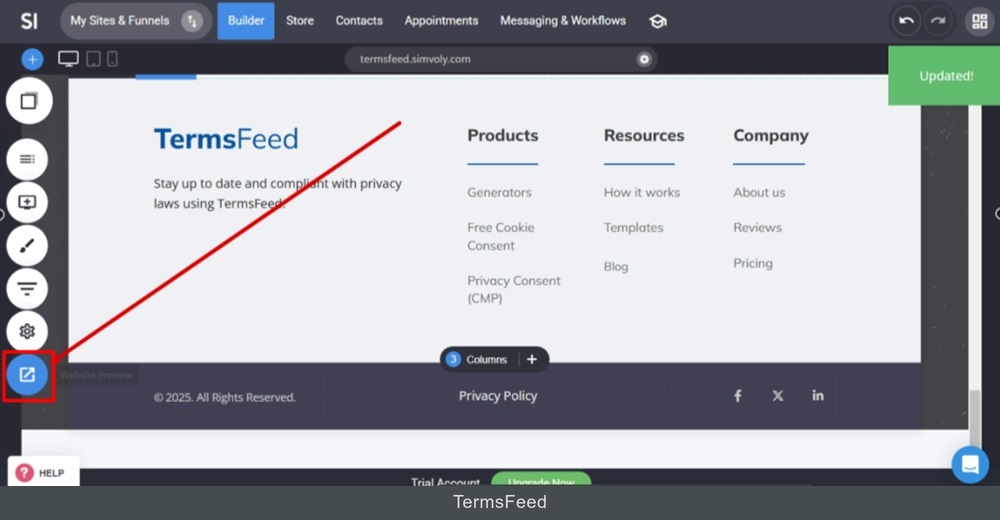Click the HELP button
This screenshot has height=520, width=1000.
(43, 473)
